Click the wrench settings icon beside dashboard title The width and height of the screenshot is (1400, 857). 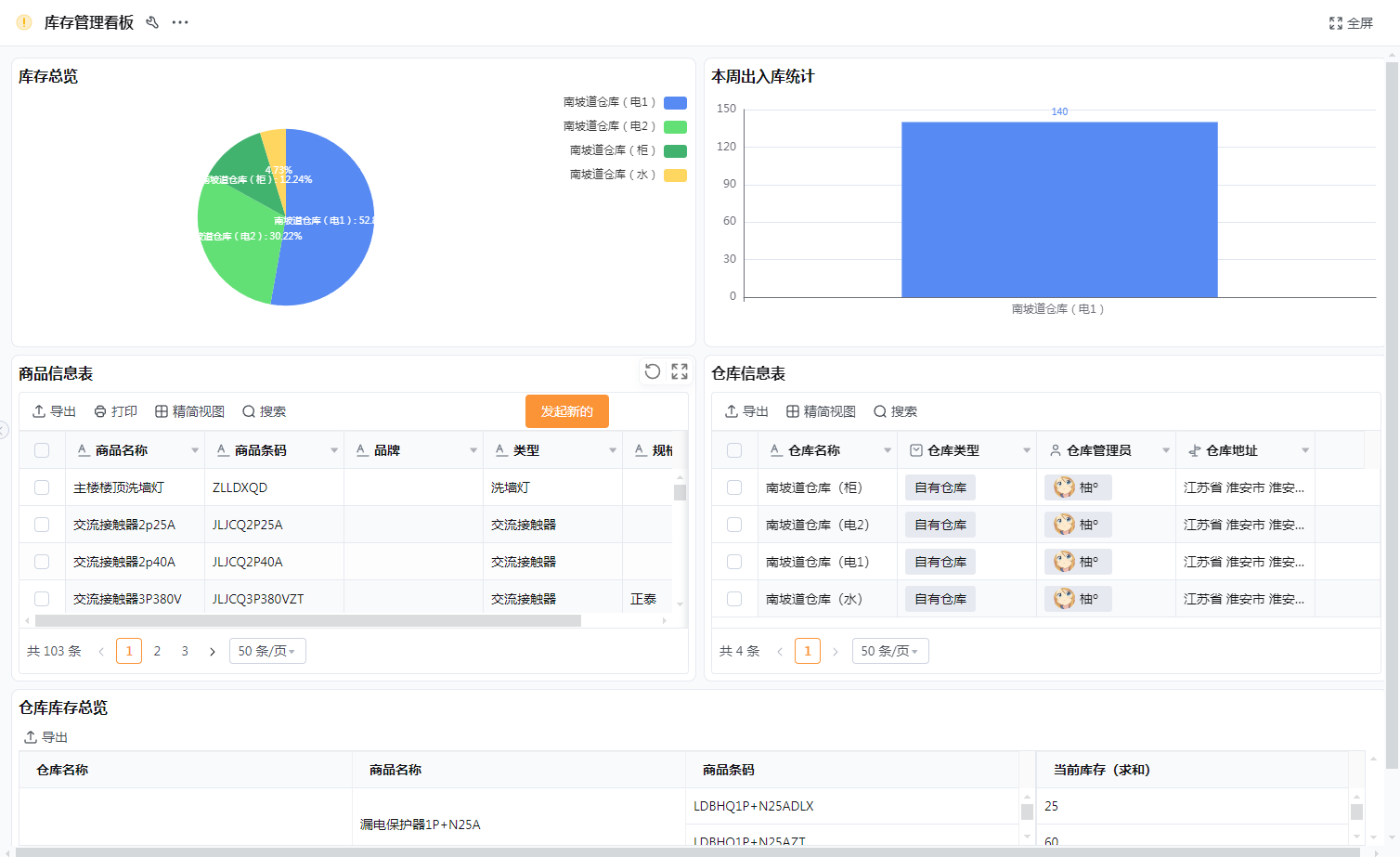coord(152,22)
